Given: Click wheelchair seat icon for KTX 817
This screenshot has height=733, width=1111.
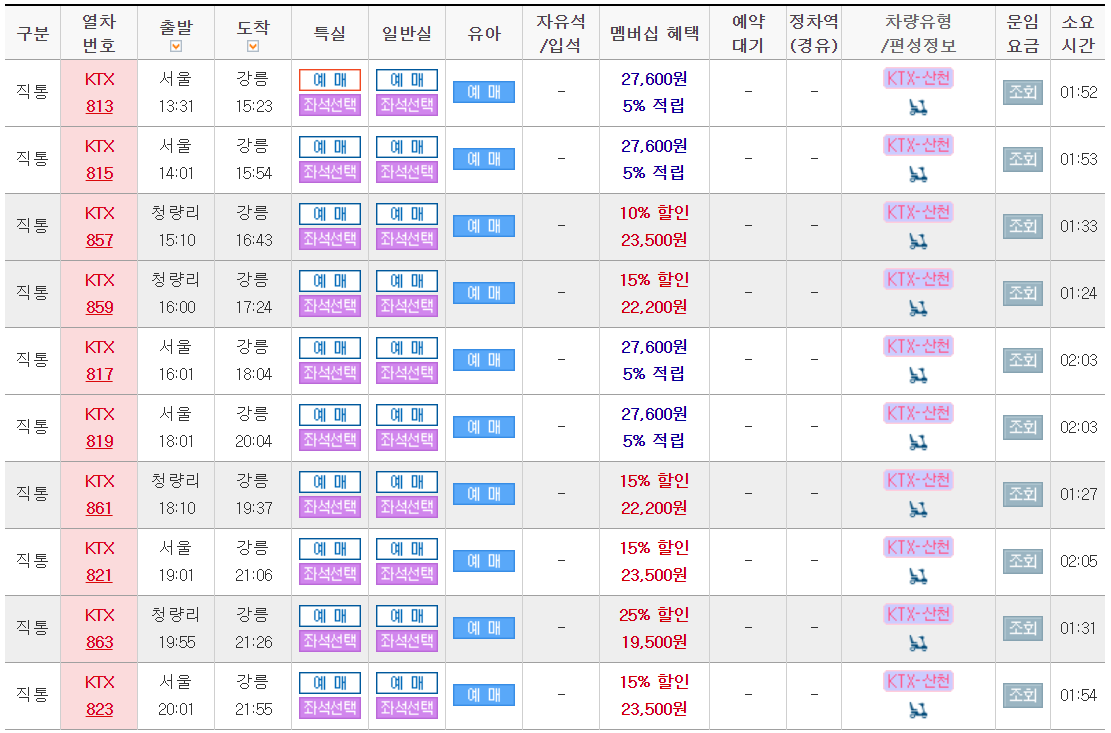Looking at the screenshot, I should [x=918, y=375].
